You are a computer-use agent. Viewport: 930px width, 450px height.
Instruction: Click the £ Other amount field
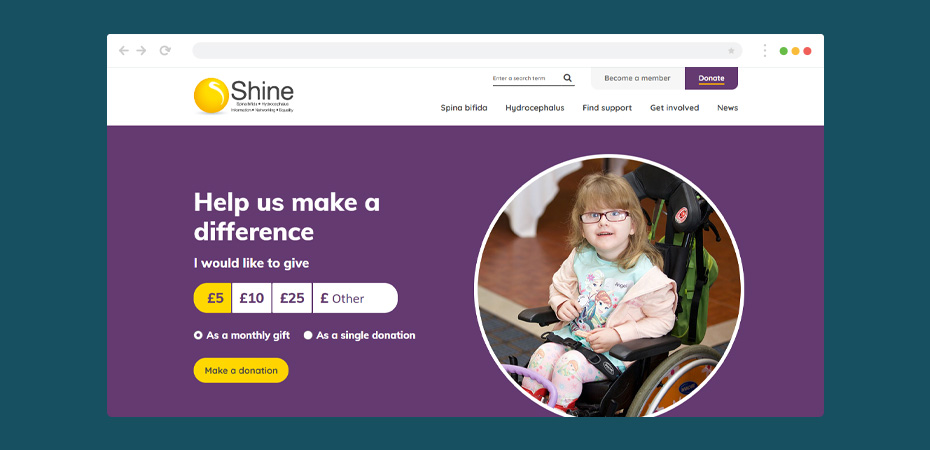355,298
